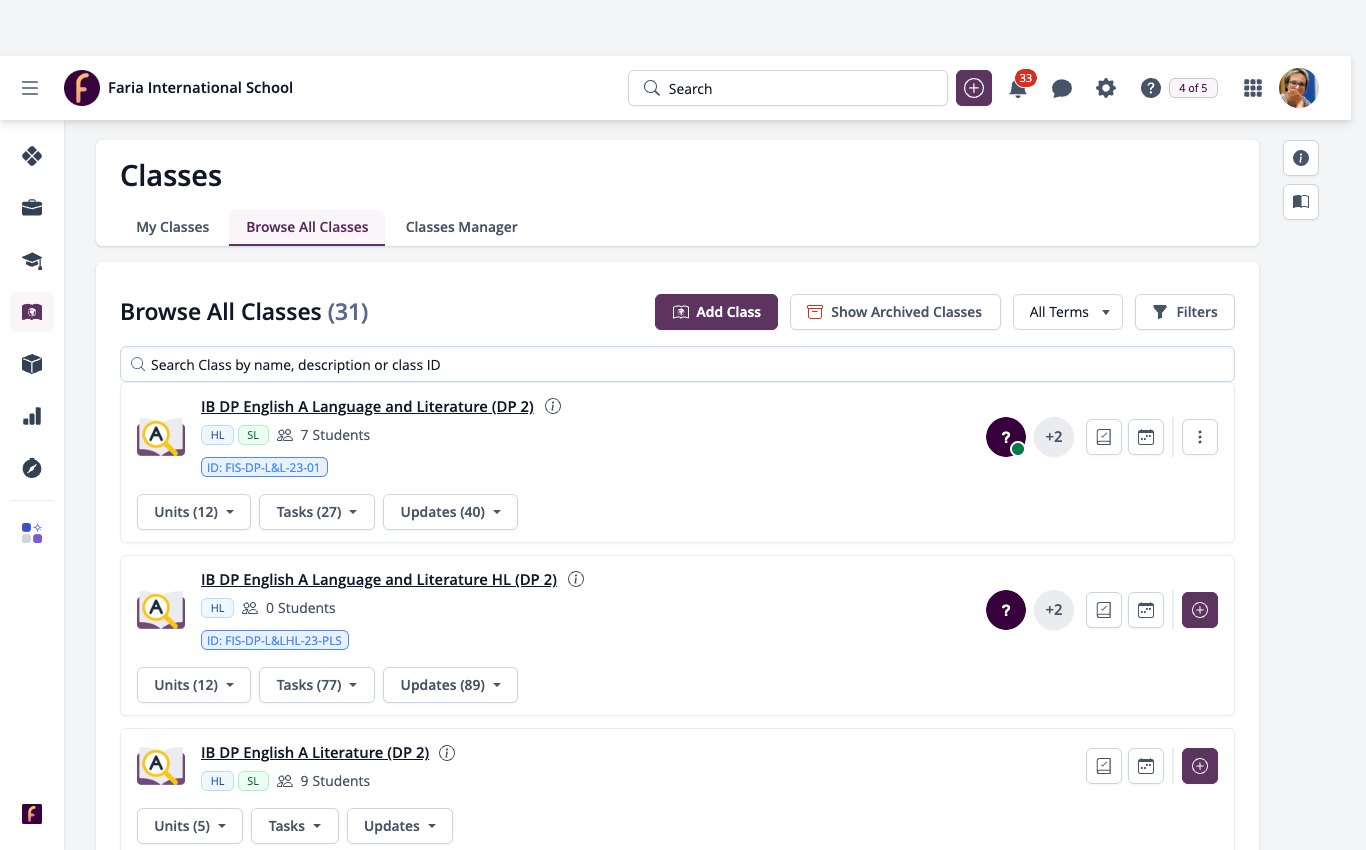Open the notifications bell icon
Viewport: 1366px width, 850px height.
coord(1018,89)
